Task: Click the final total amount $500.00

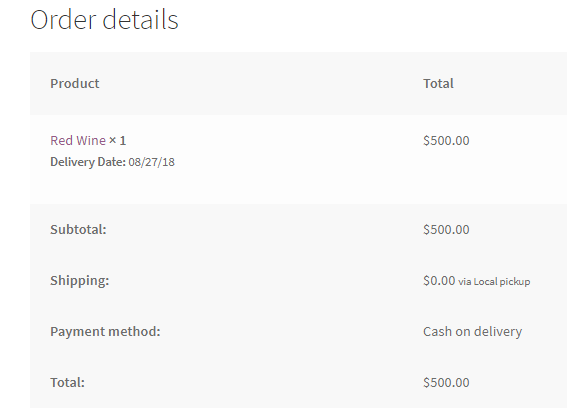Action: point(446,382)
